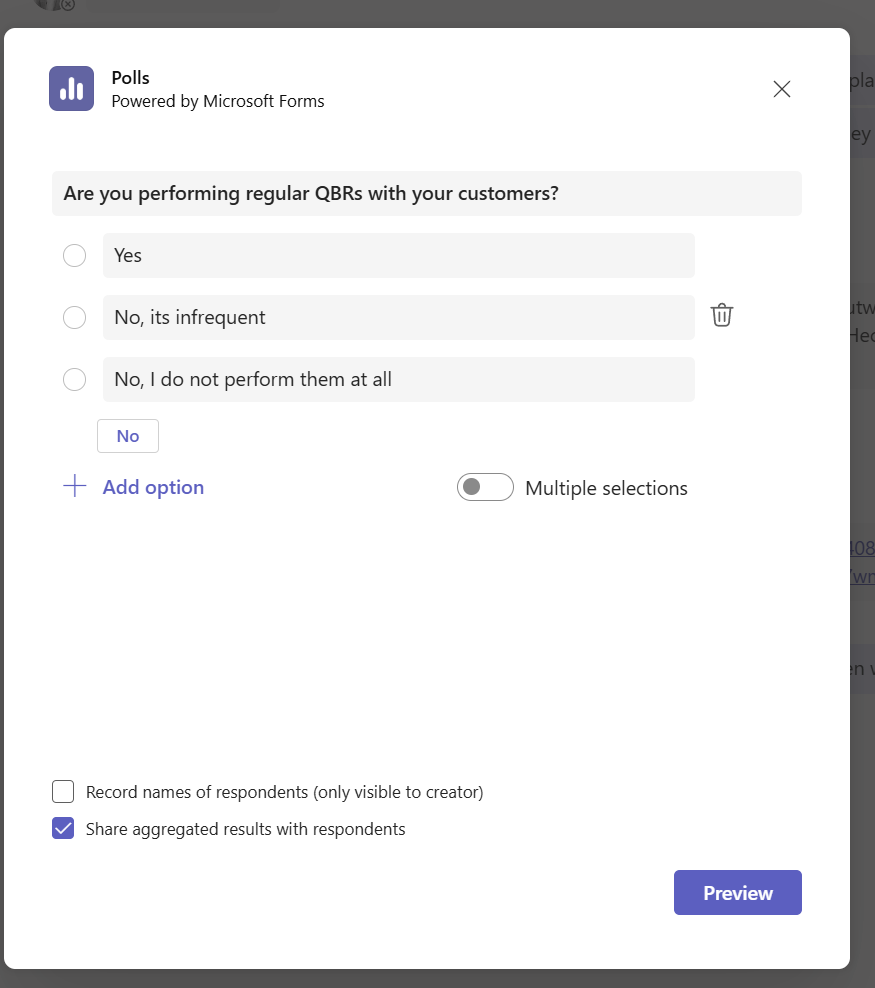Image resolution: width=875 pixels, height=988 pixels.
Task: Enable the Multiple selections toggle
Action: [485, 487]
